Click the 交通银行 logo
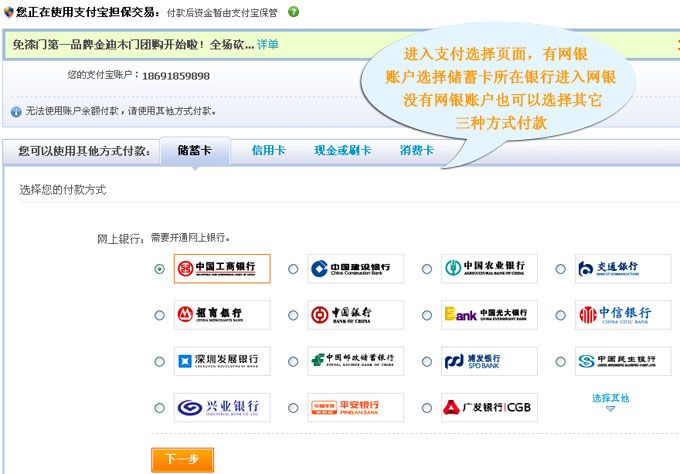The image size is (680, 474). 623,269
